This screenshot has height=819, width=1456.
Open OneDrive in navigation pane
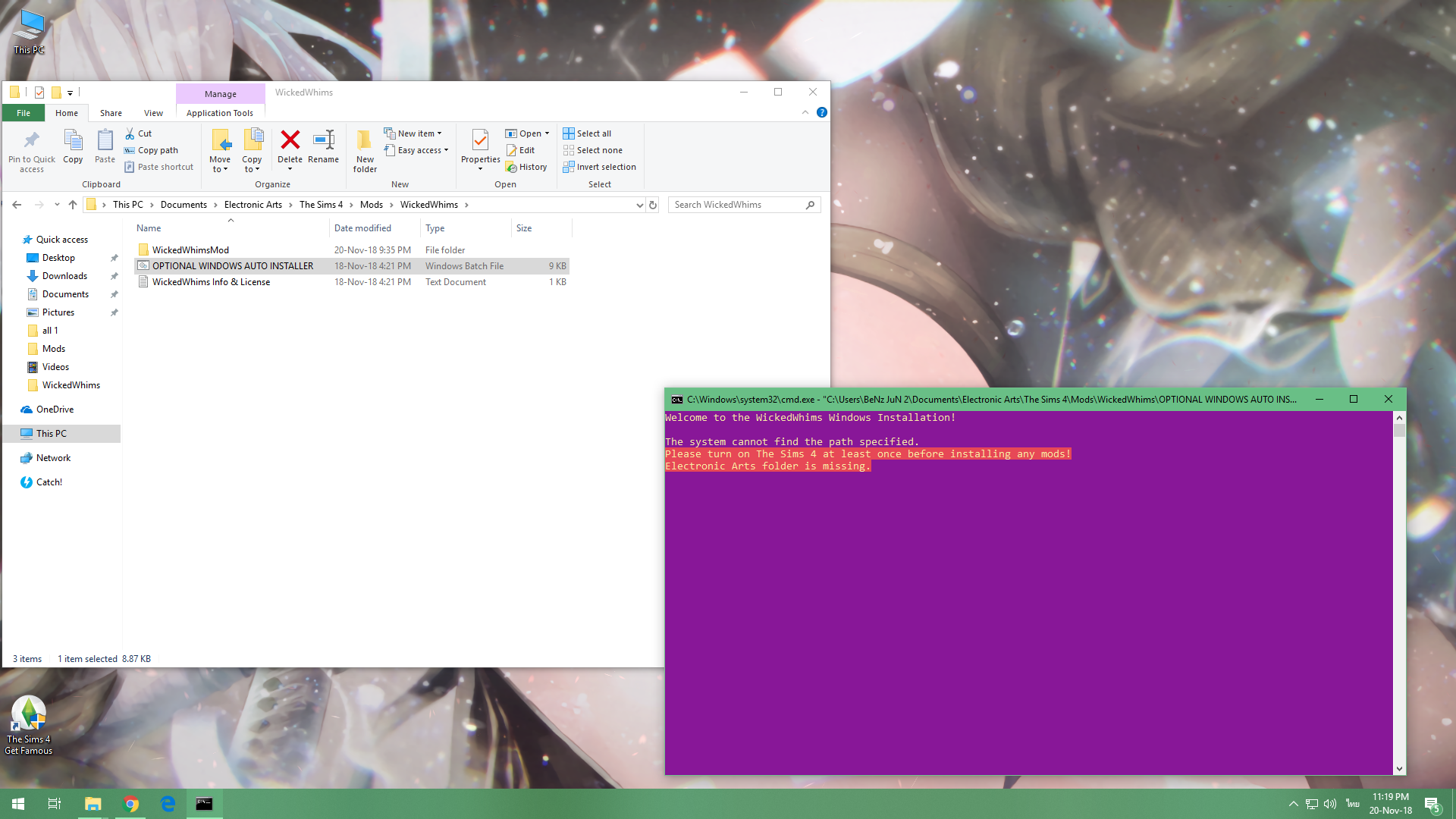click(x=55, y=409)
